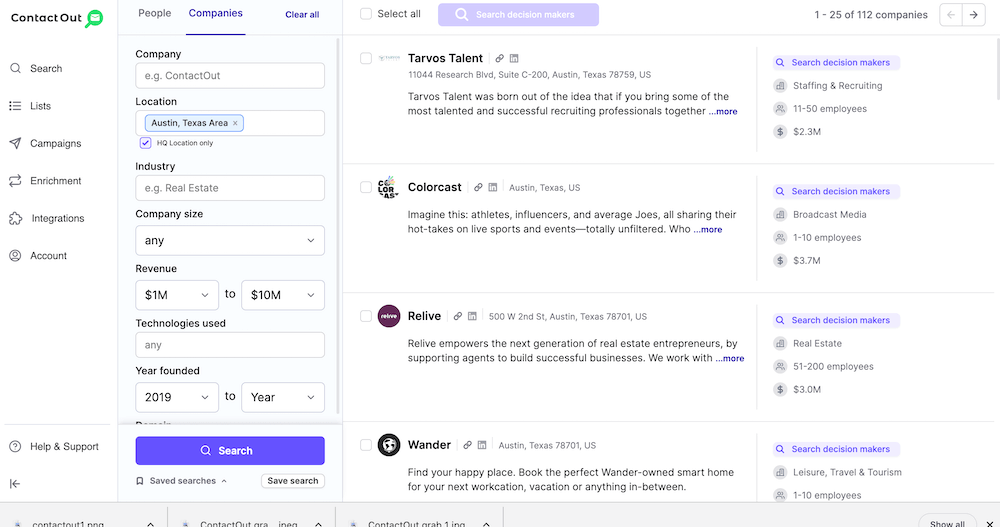Screen dimensions: 1000x527
Task: Click the Wander company logo
Action: [389, 445]
